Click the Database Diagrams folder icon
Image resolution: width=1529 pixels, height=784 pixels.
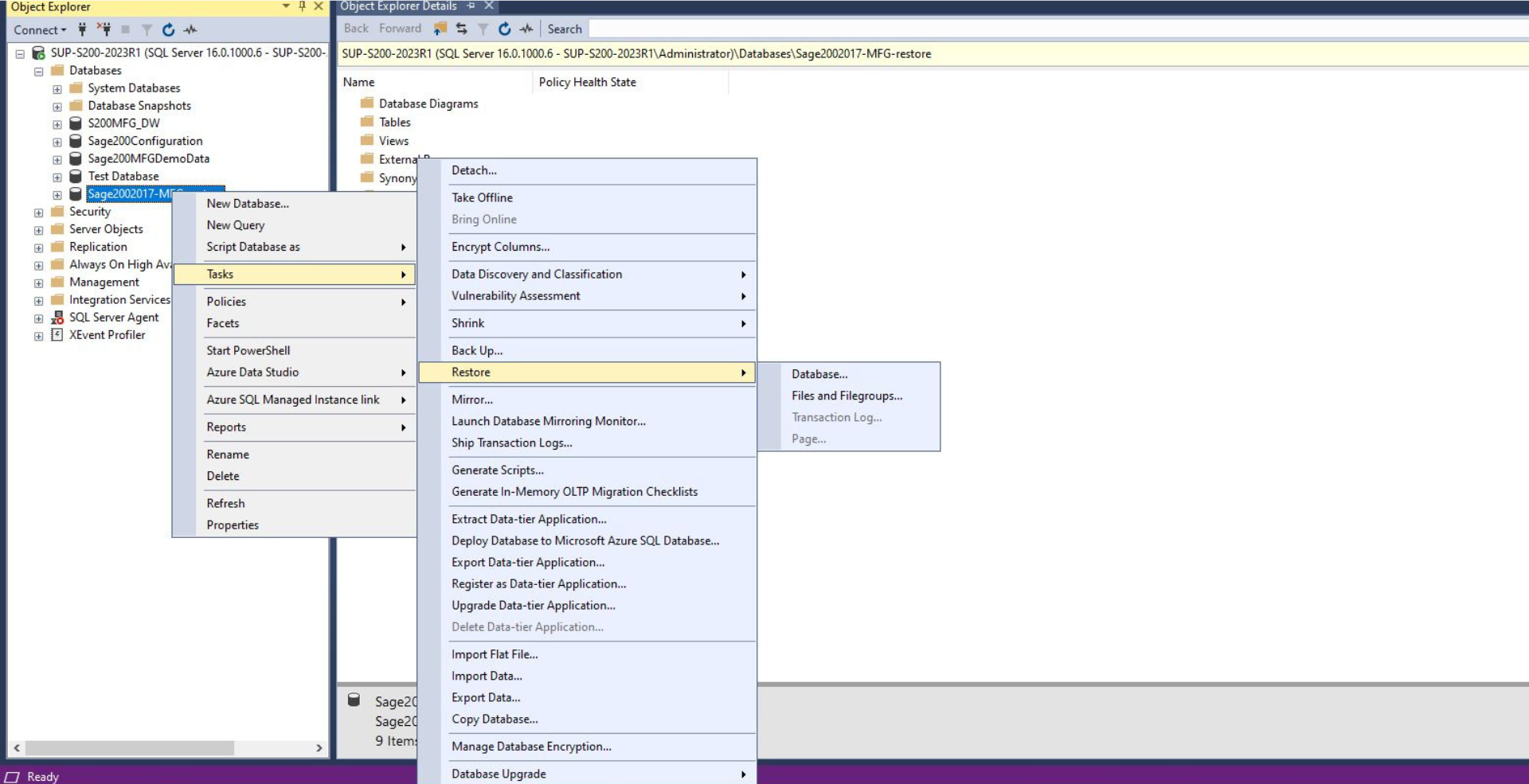pos(367,103)
